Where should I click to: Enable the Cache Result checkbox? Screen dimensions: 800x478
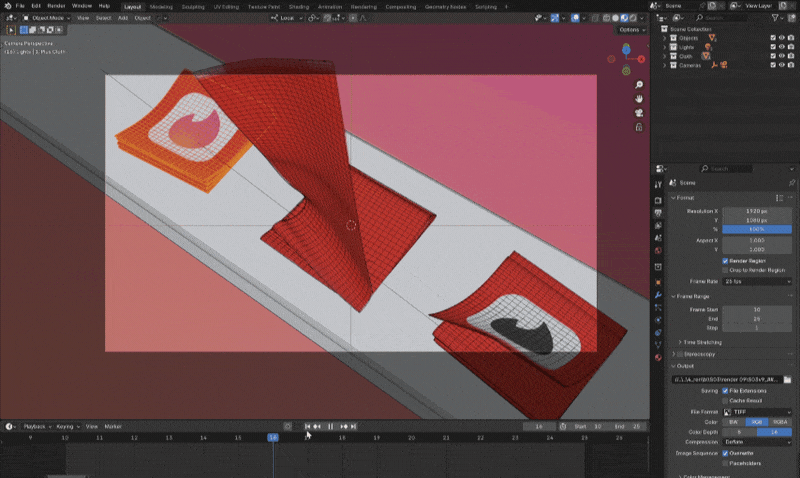(726, 400)
